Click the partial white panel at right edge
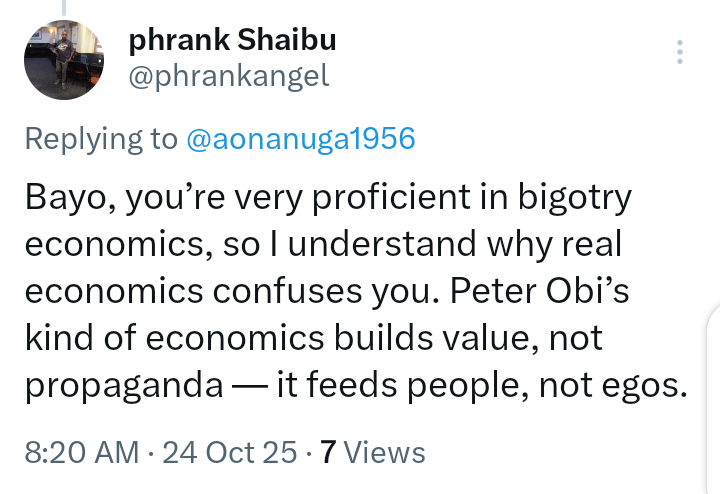Screen dimensions: 720x494 [x=712, y=400]
